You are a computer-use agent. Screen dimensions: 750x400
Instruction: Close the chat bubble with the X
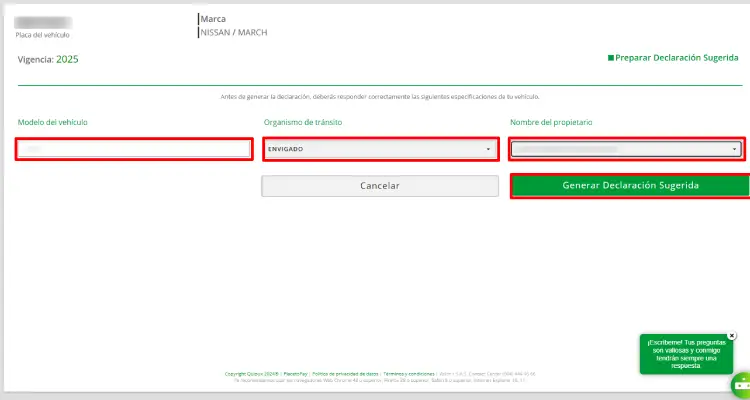point(731,336)
